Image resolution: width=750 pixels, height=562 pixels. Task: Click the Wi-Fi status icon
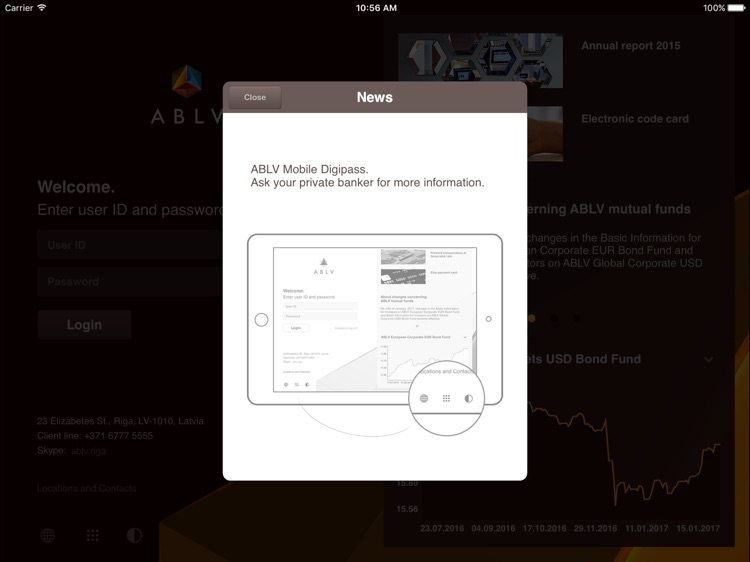[x=42, y=8]
